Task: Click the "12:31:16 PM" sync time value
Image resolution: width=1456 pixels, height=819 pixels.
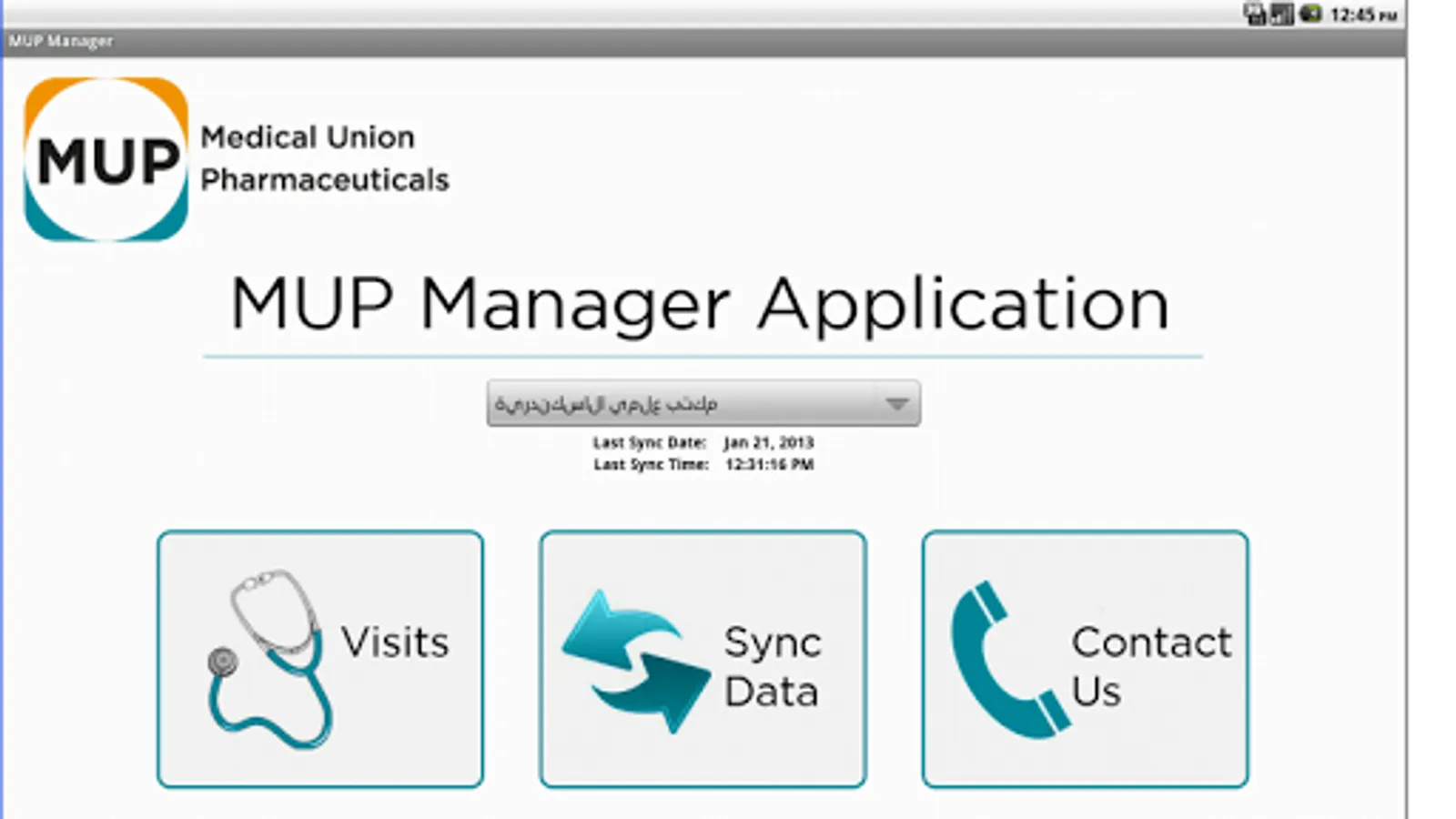Action: tap(770, 464)
